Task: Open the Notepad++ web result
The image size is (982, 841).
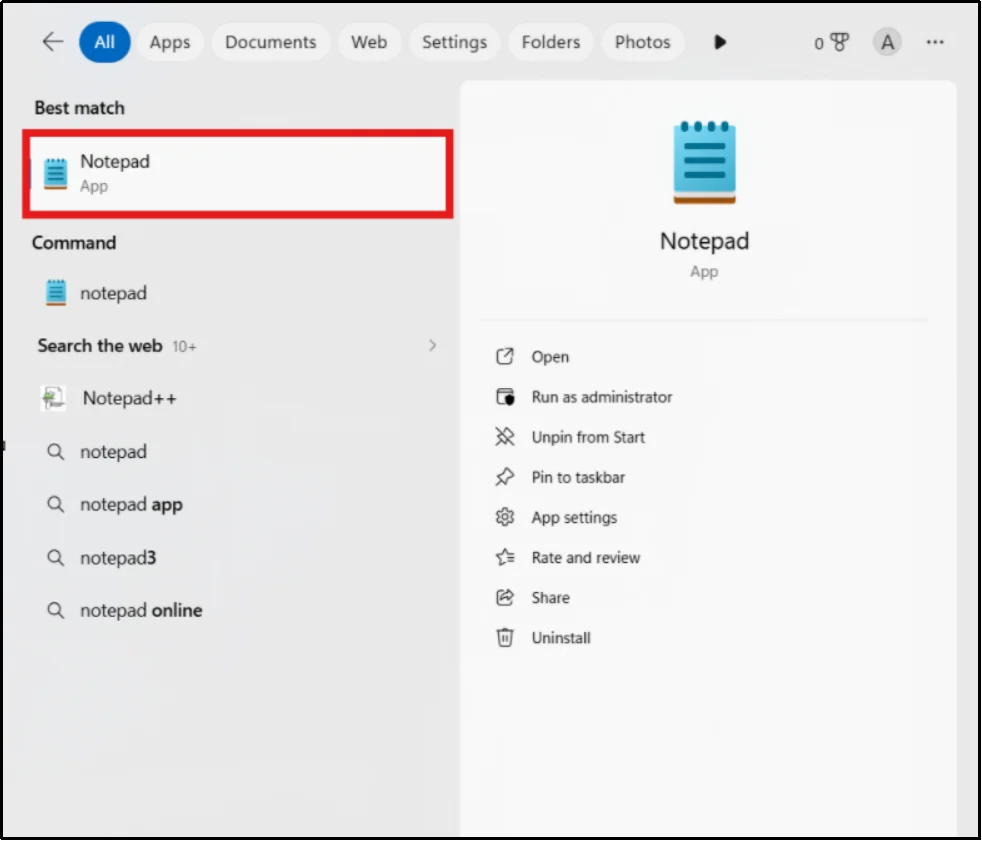Action: (238, 398)
